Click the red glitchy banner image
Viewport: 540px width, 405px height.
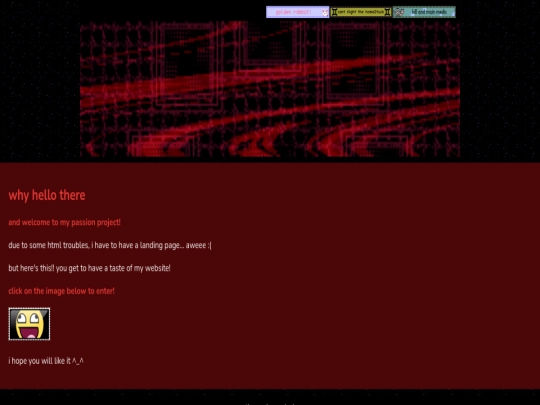[270, 89]
